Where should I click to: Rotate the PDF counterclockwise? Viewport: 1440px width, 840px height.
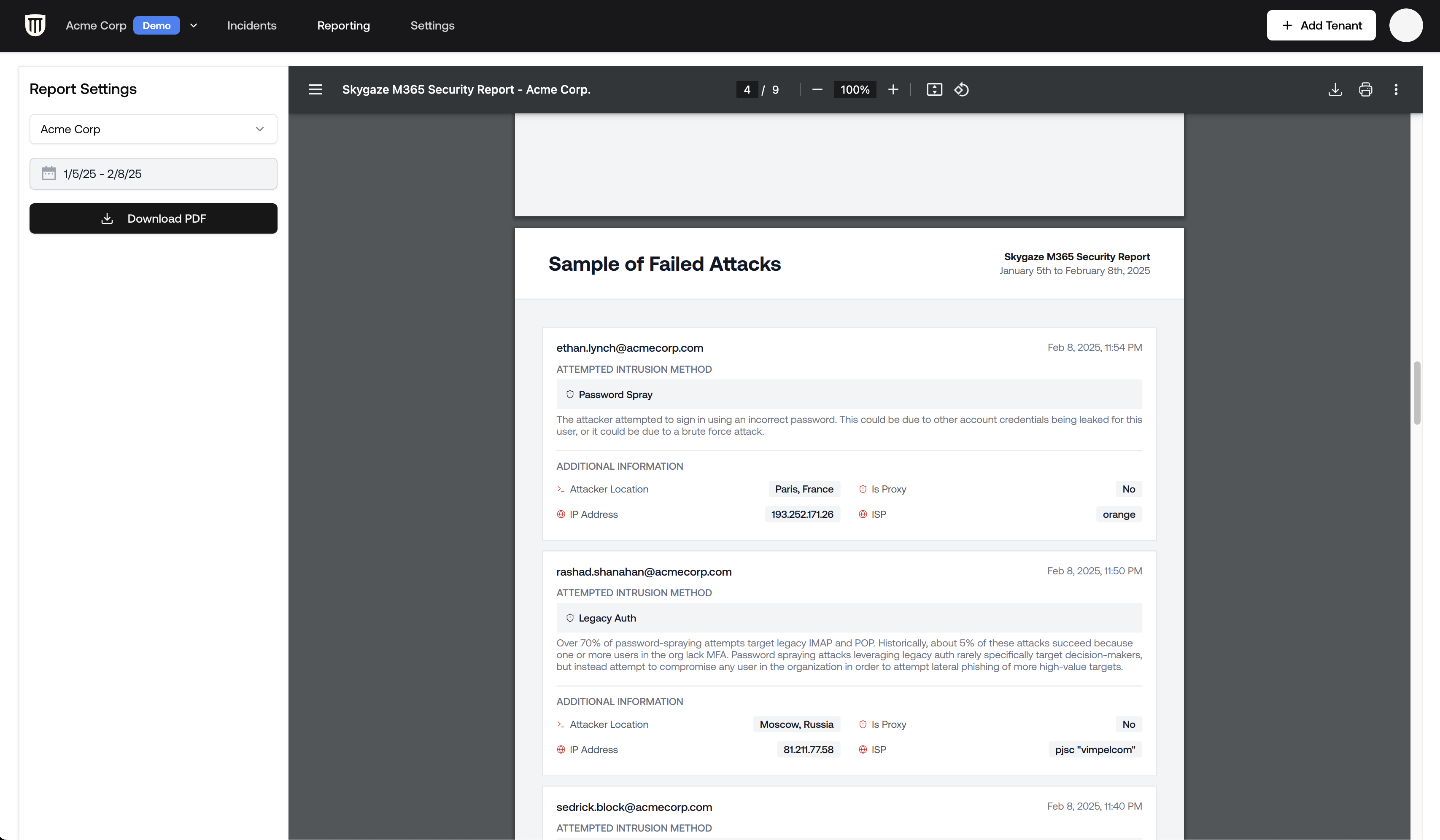click(962, 90)
